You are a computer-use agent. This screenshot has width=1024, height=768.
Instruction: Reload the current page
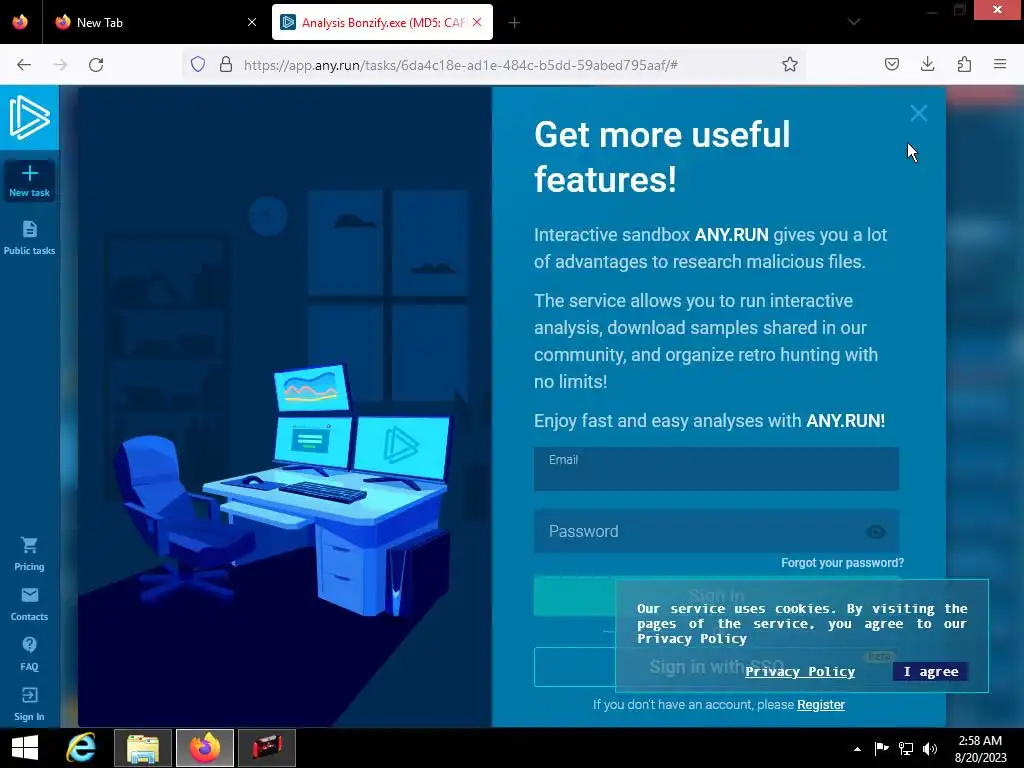pyautogui.click(x=96, y=65)
